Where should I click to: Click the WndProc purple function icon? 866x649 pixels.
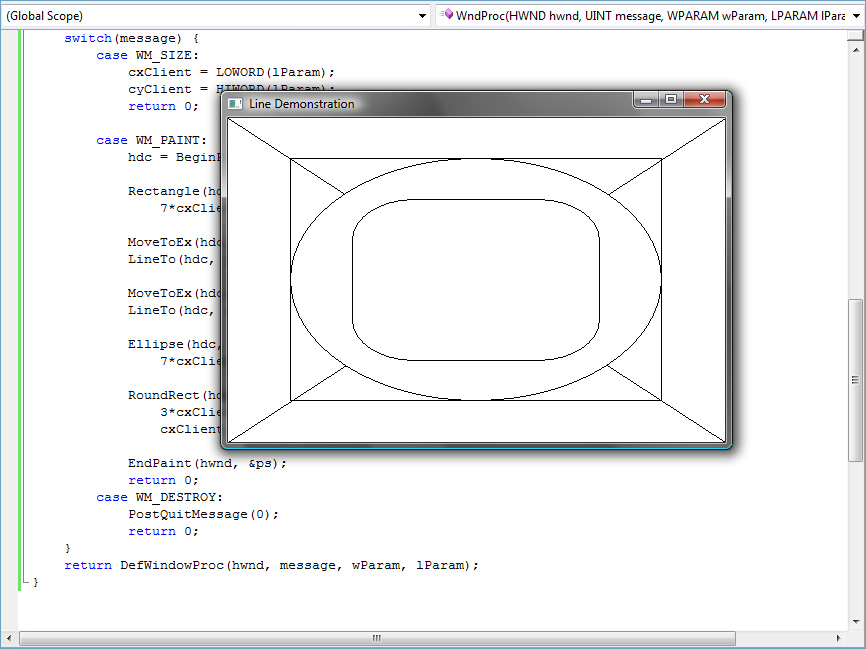tap(447, 14)
